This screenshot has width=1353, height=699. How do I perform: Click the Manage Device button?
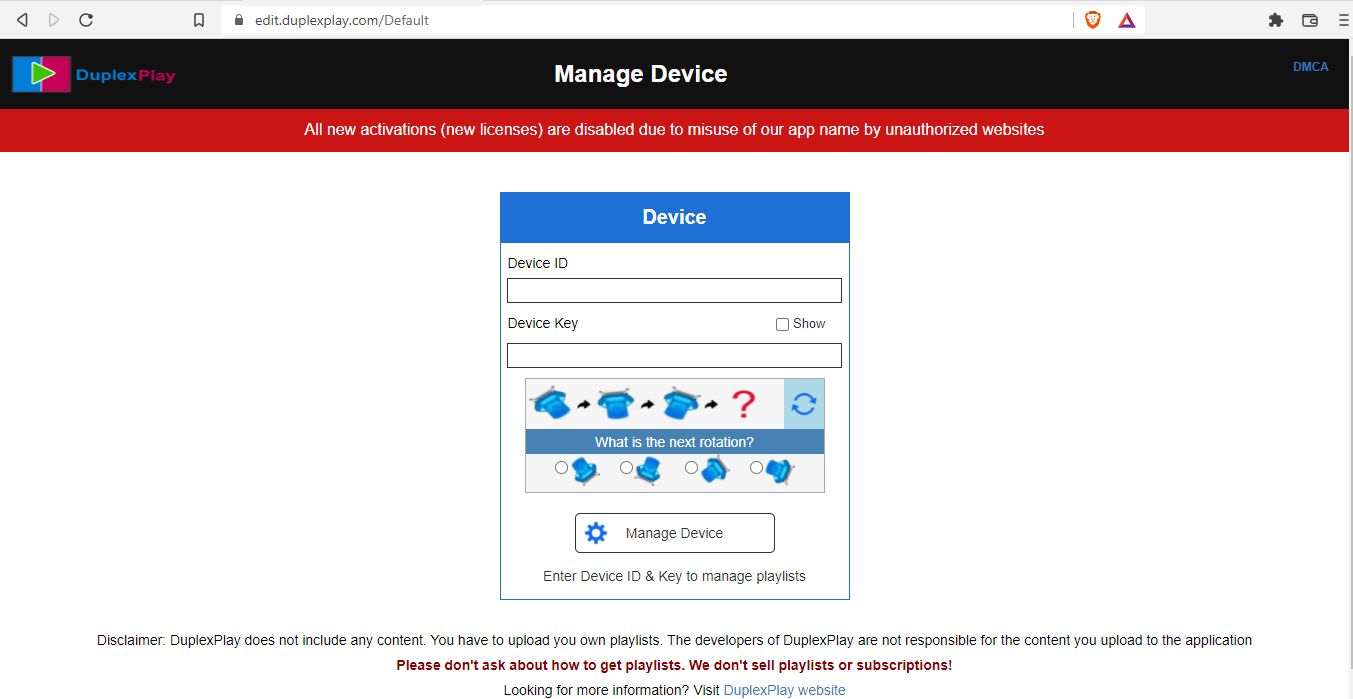pyautogui.click(x=674, y=533)
